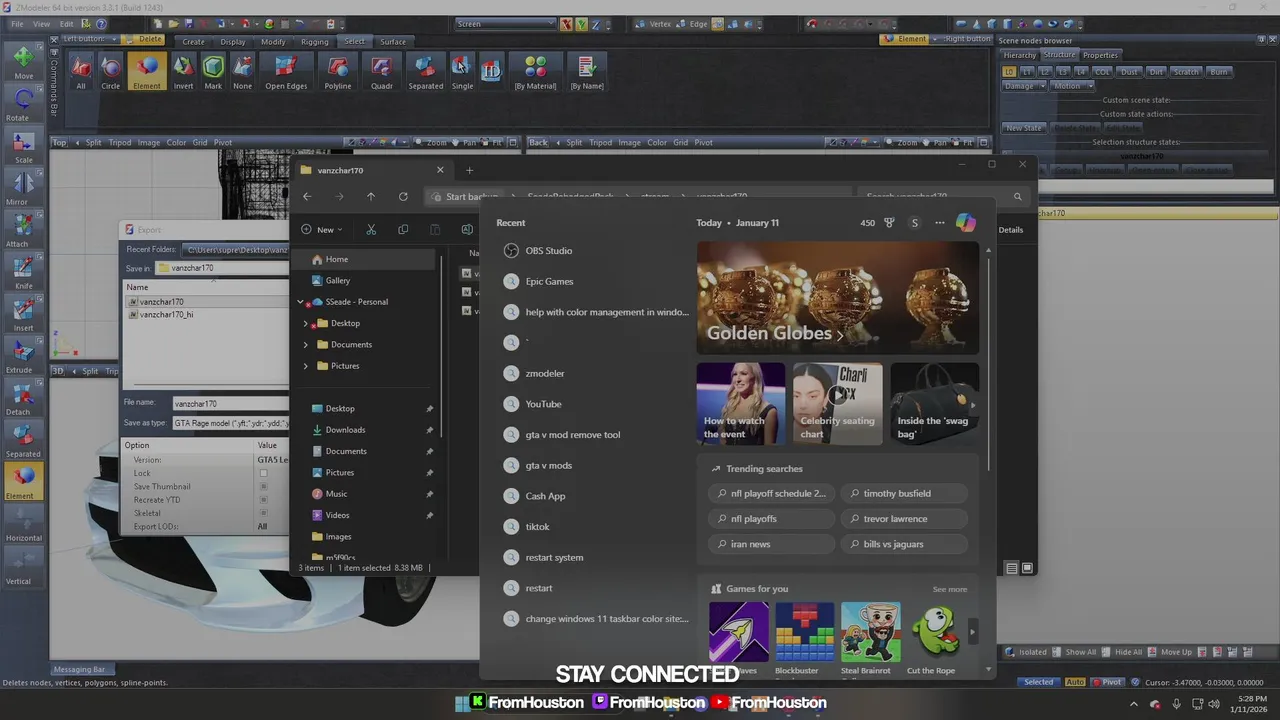The height and width of the screenshot is (720, 1280).
Task: Switch to the Create tab
Action: pyautogui.click(x=193, y=42)
